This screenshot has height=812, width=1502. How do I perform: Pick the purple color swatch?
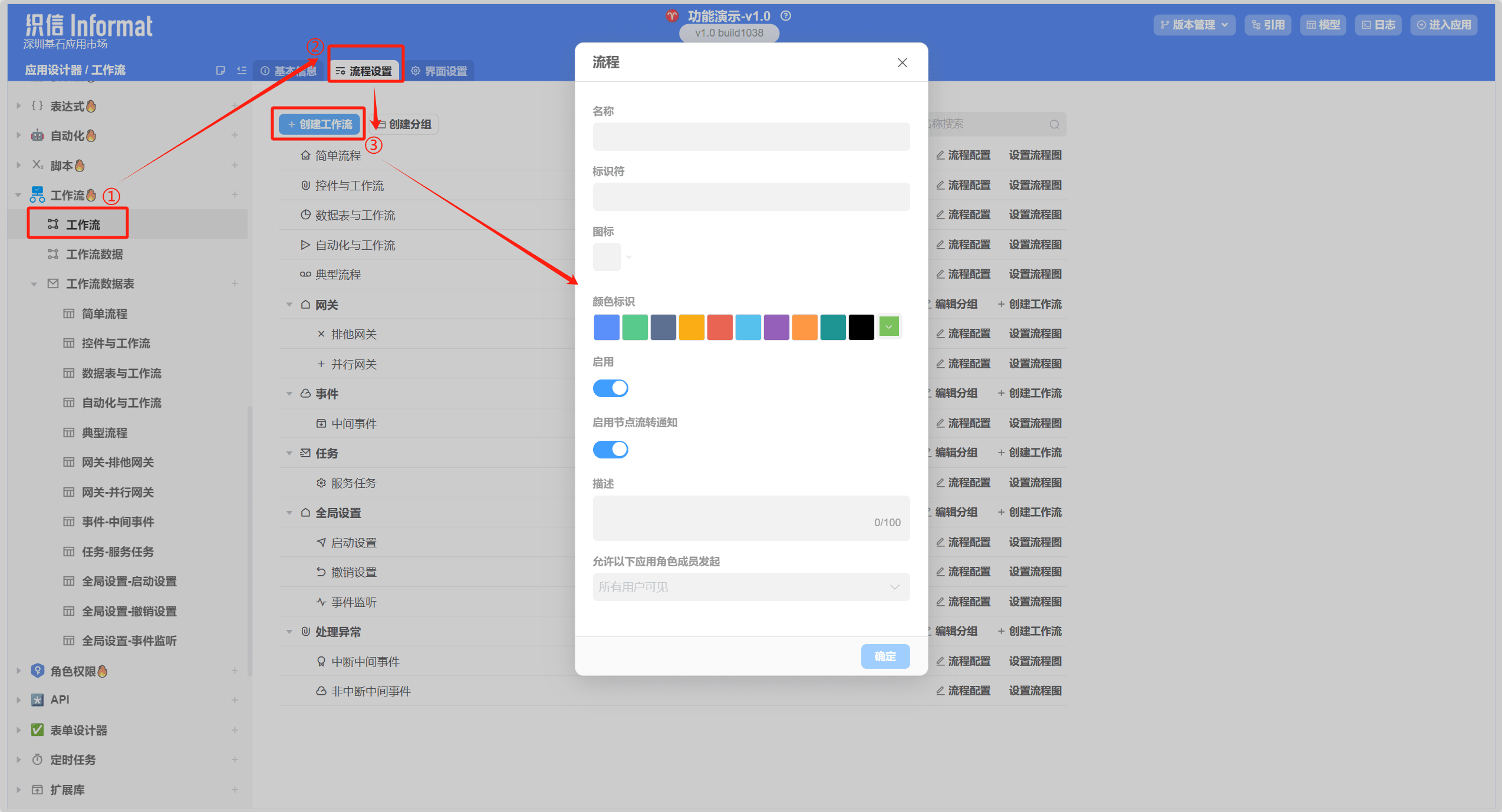[776, 327]
